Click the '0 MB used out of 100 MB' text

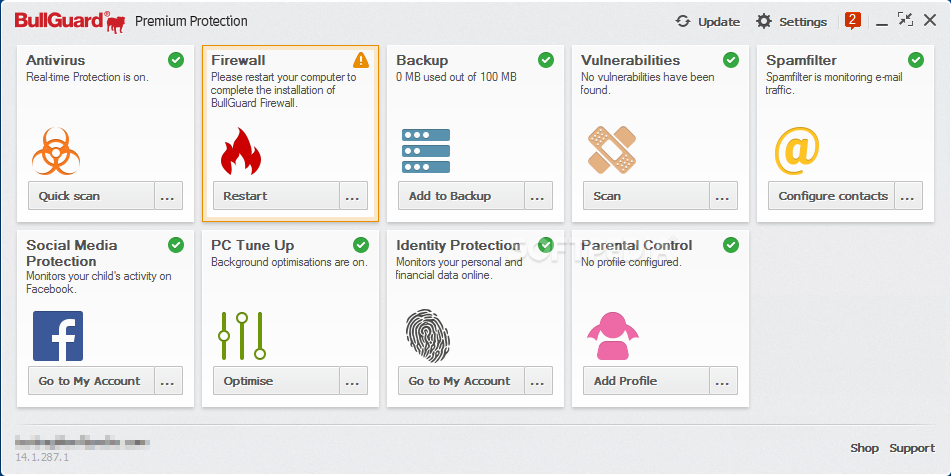[456, 77]
